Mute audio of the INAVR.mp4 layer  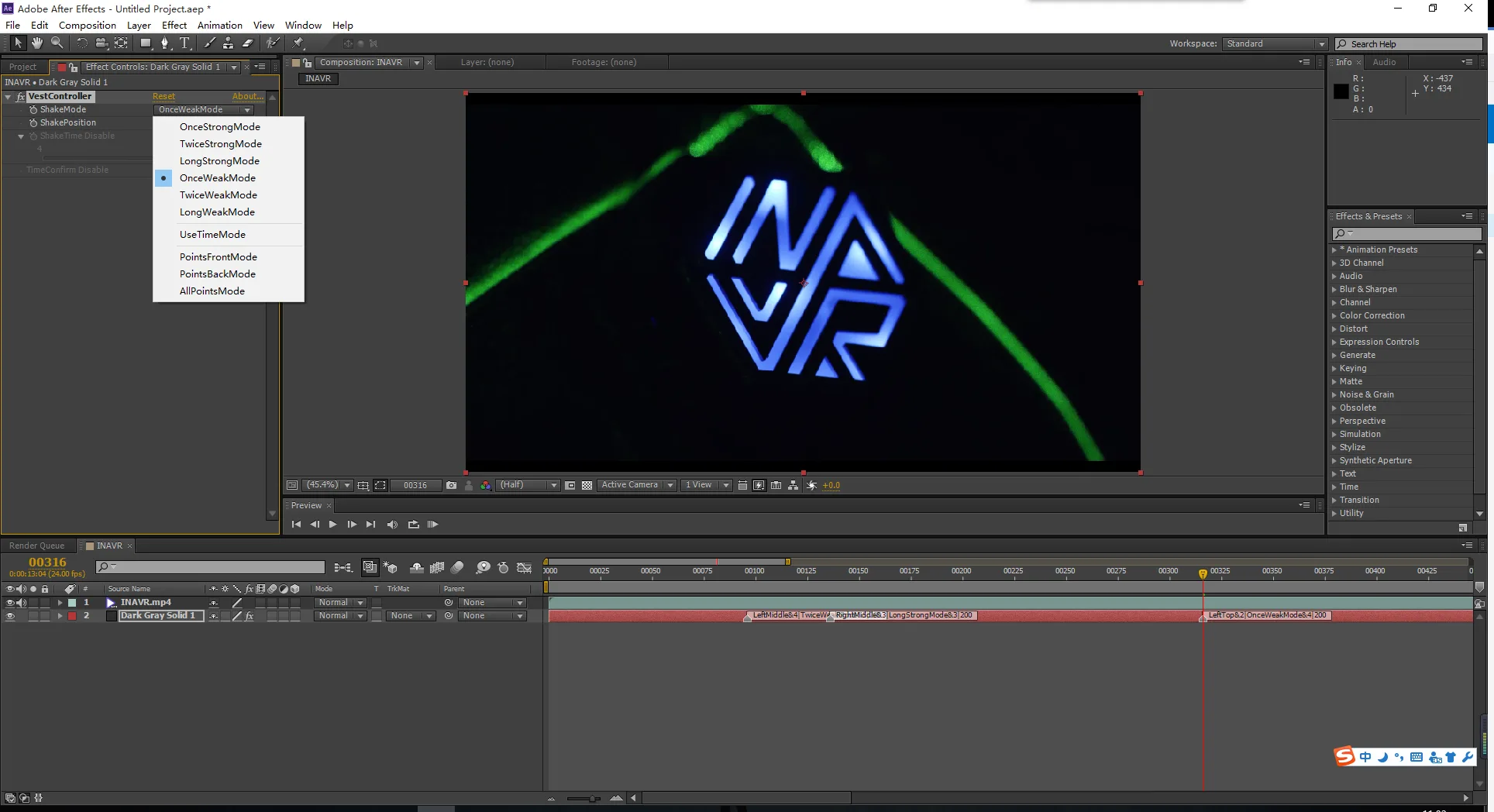pyautogui.click(x=22, y=603)
